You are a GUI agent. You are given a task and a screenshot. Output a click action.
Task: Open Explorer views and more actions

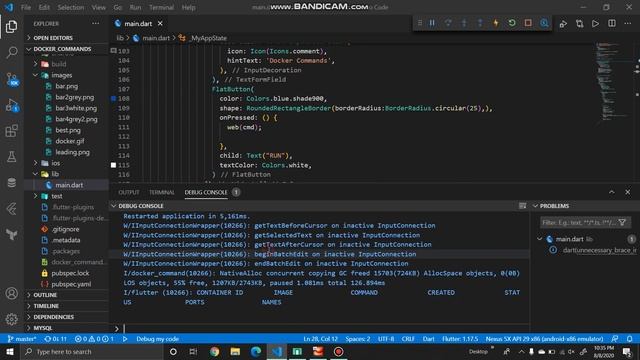(x=96, y=24)
